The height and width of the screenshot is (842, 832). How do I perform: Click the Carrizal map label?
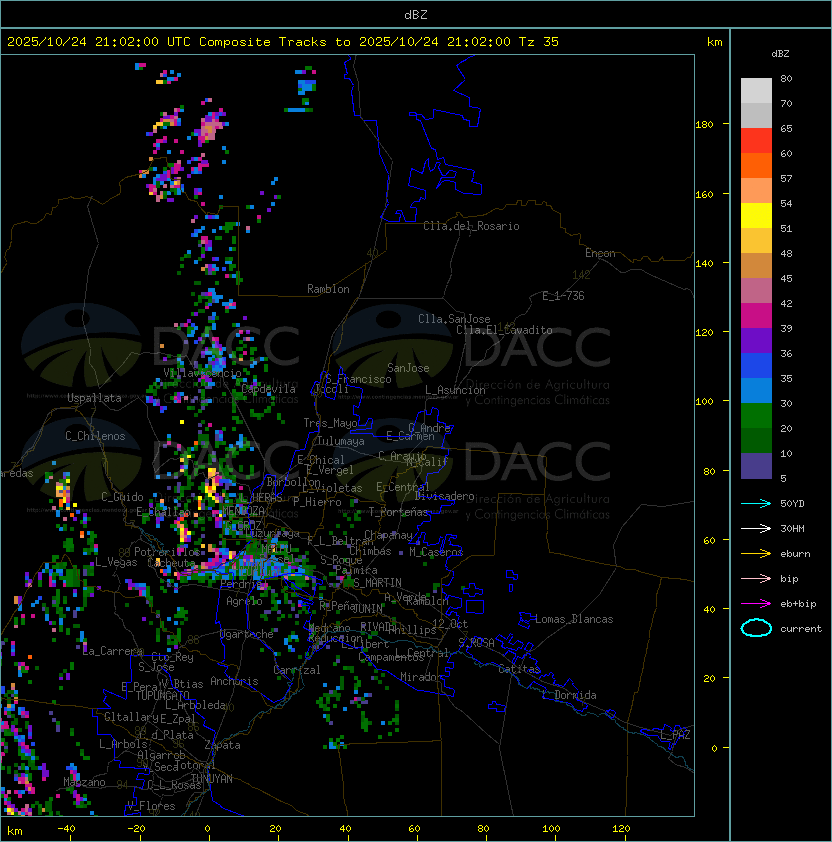(x=296, y=670)
